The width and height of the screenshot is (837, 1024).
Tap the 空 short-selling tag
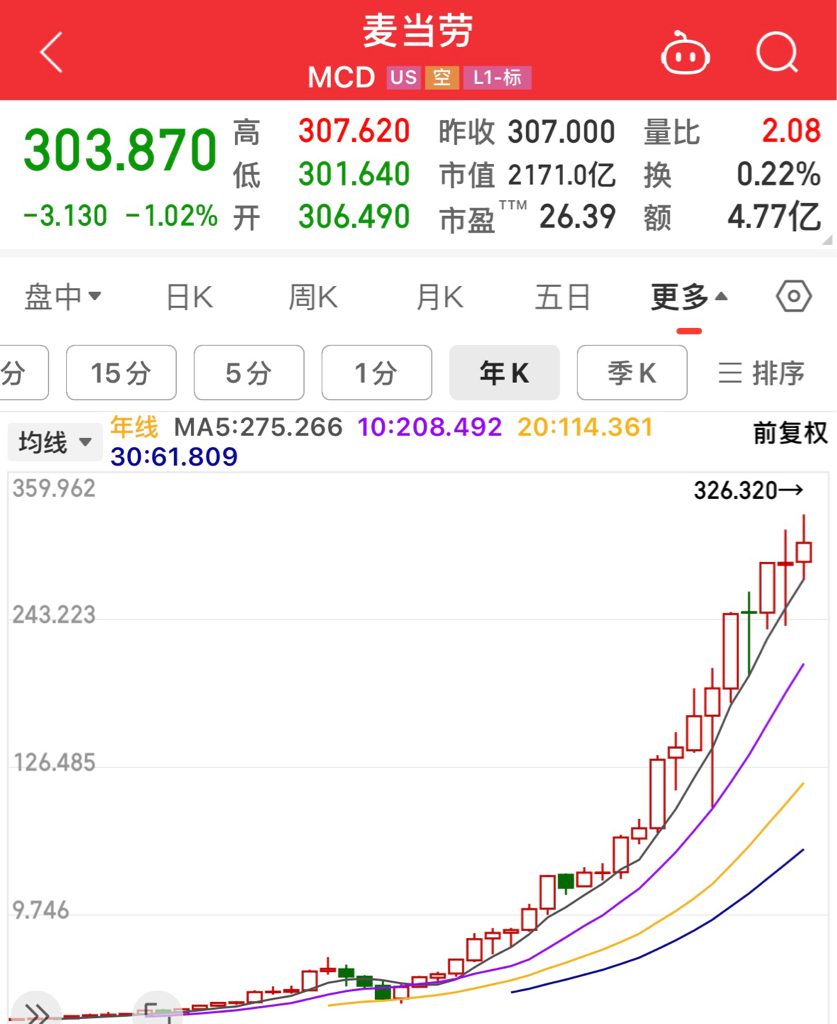(442, 78)
